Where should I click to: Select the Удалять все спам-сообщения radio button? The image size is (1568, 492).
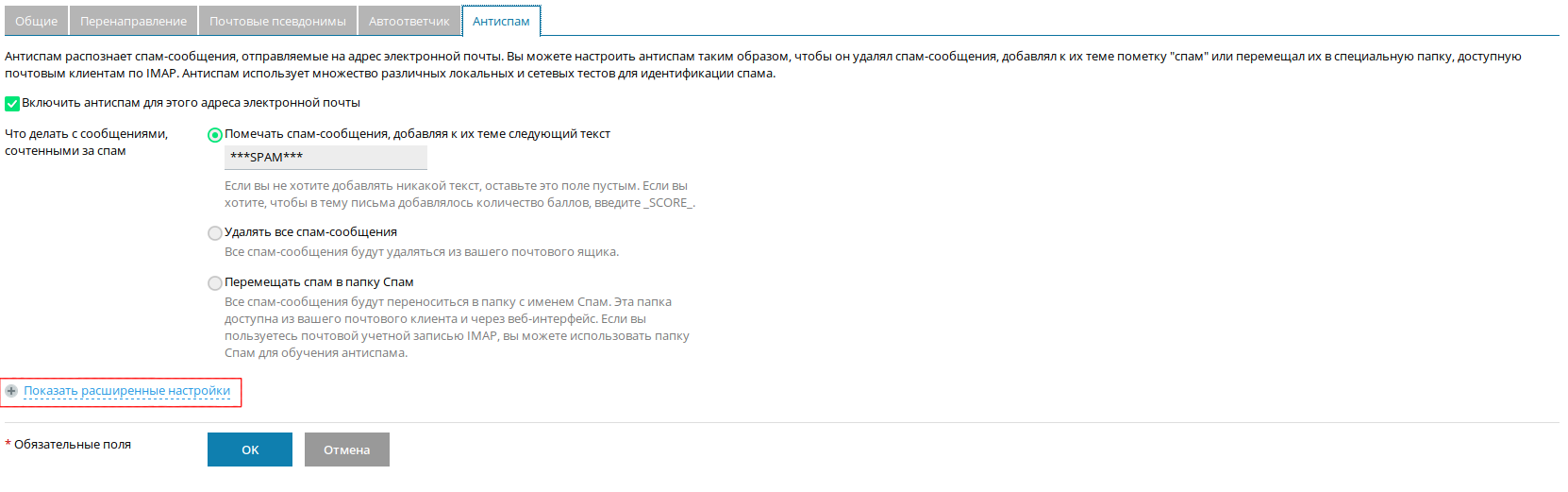click(215, 233)
